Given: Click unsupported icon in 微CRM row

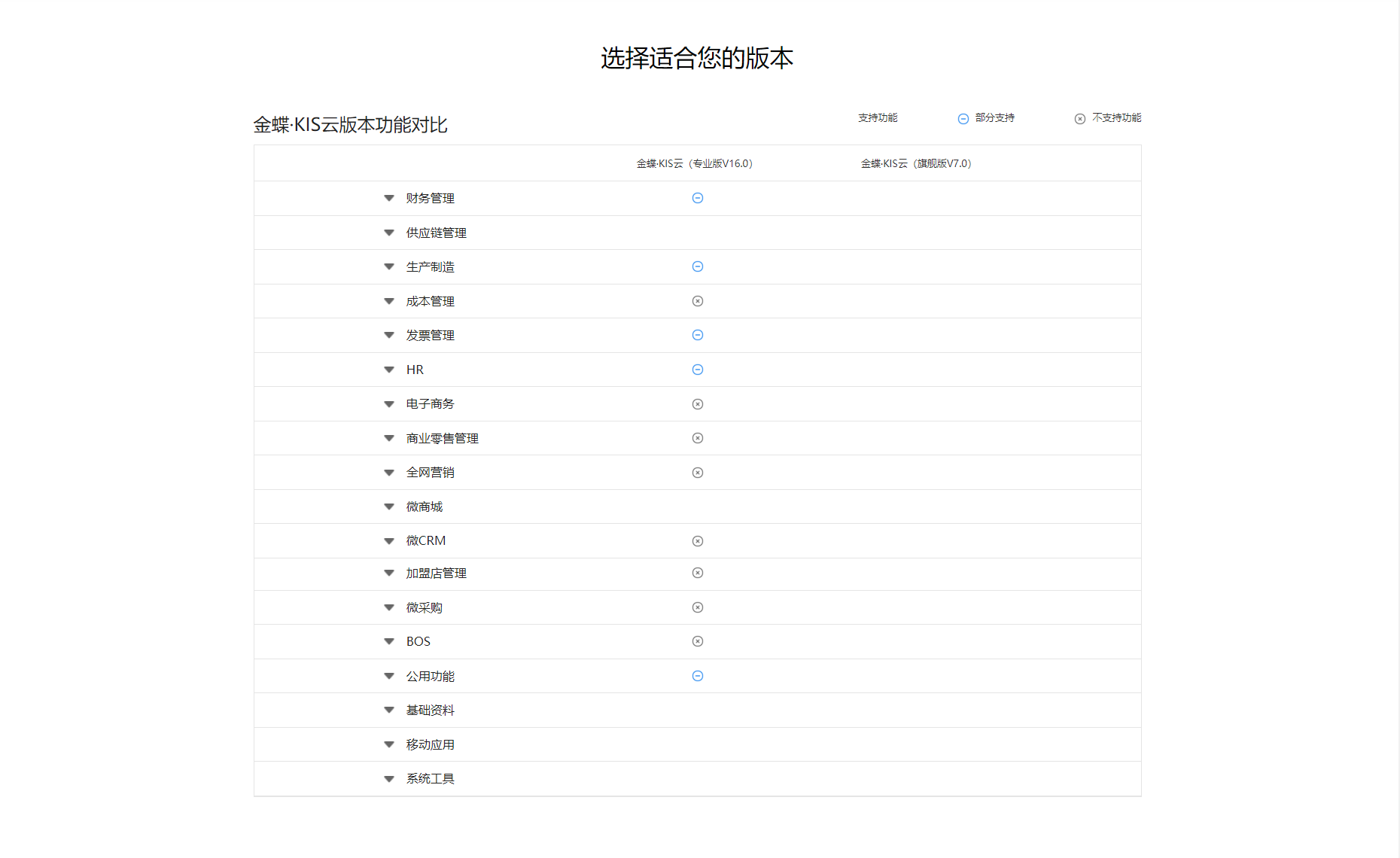Looking at the screenshot, I should [697, 541].
